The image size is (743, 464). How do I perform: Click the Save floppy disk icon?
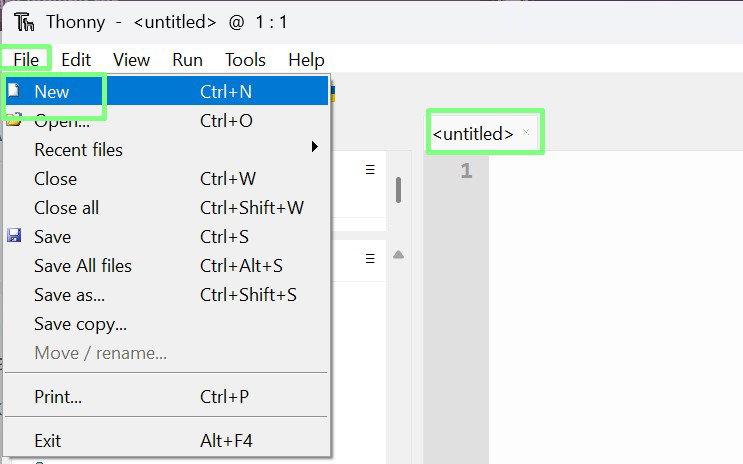[x=14, y=236]
